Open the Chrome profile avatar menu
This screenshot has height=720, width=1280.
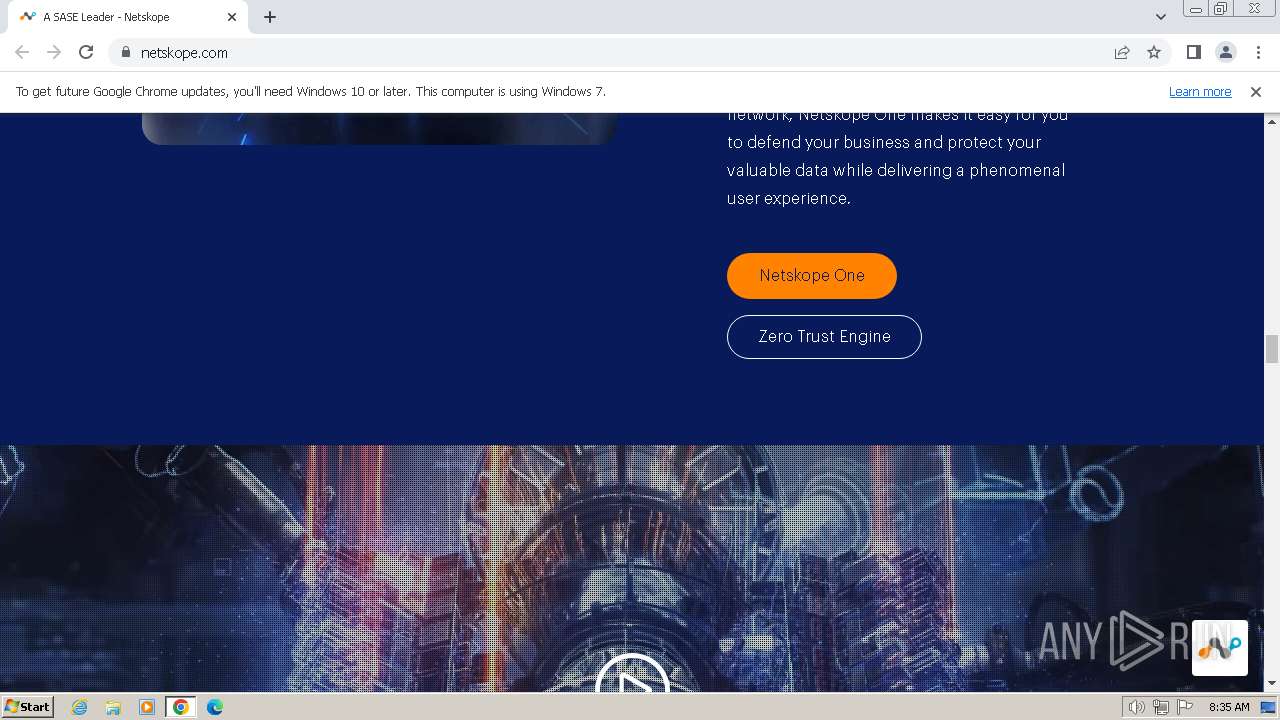click(1225, 52)
